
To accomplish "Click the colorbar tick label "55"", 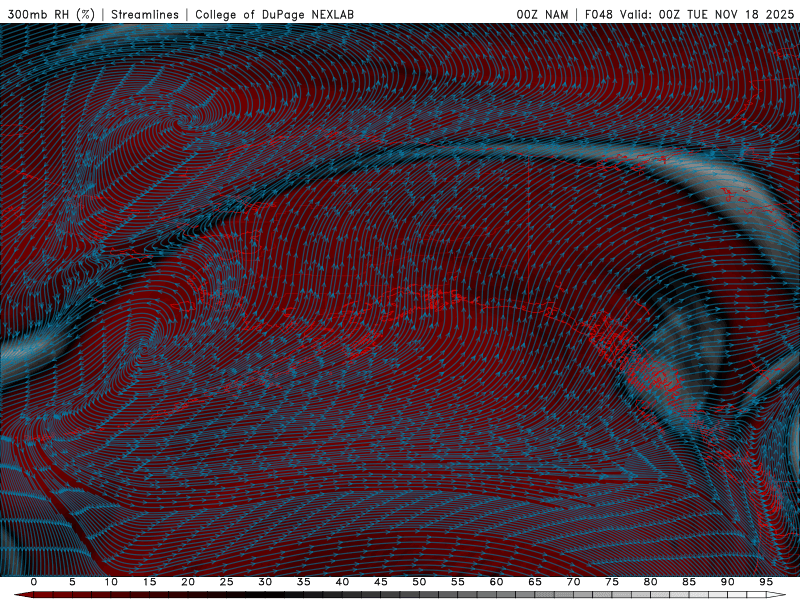I will pos(458,582).
